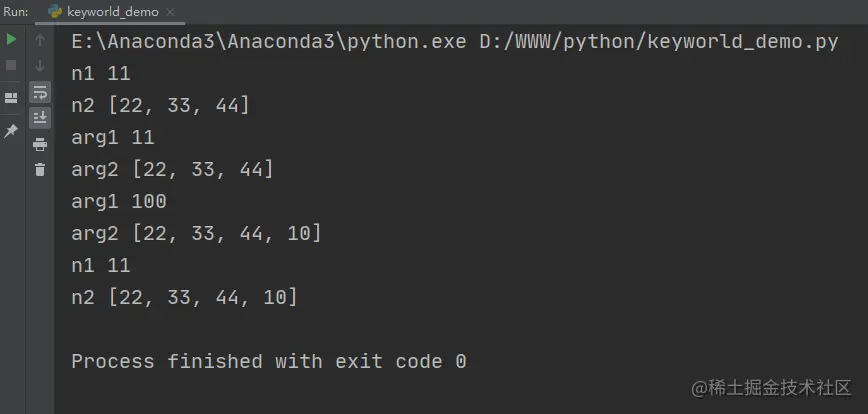Click the E:\Anaconda3 python.exe path text
The image size is (868, 414).
tap(268, 42)
